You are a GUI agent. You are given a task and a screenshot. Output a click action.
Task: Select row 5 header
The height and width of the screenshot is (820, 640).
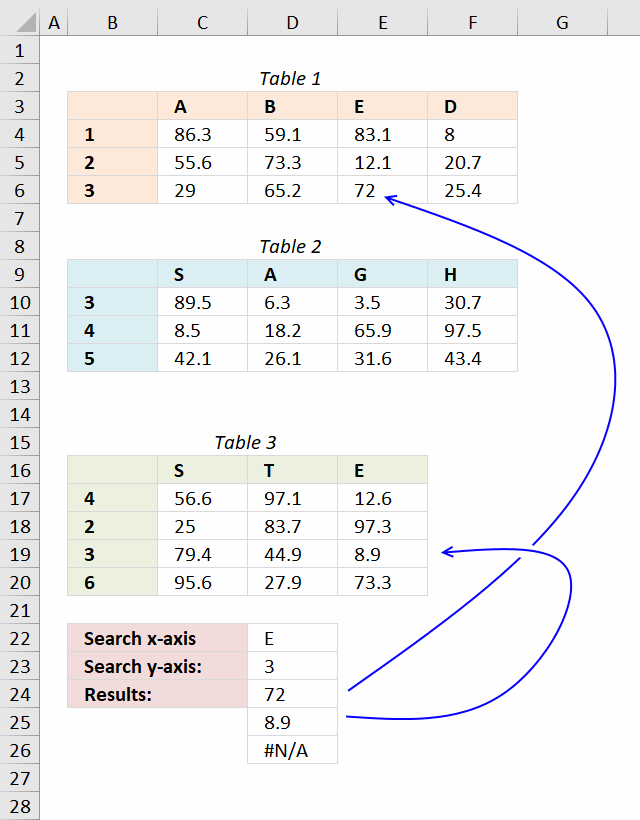point(20,162)
